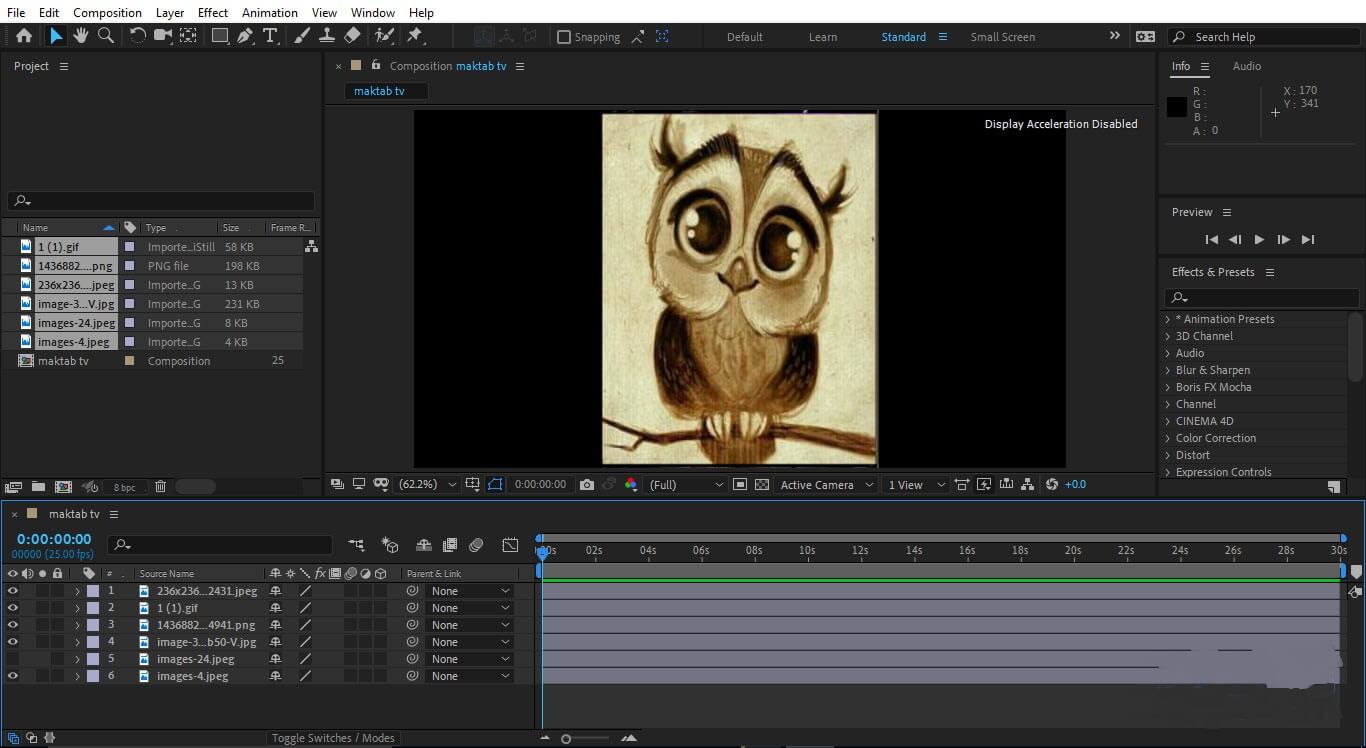
Task: Hide the 1 (1).gif layer
Action: coord(13,608)
